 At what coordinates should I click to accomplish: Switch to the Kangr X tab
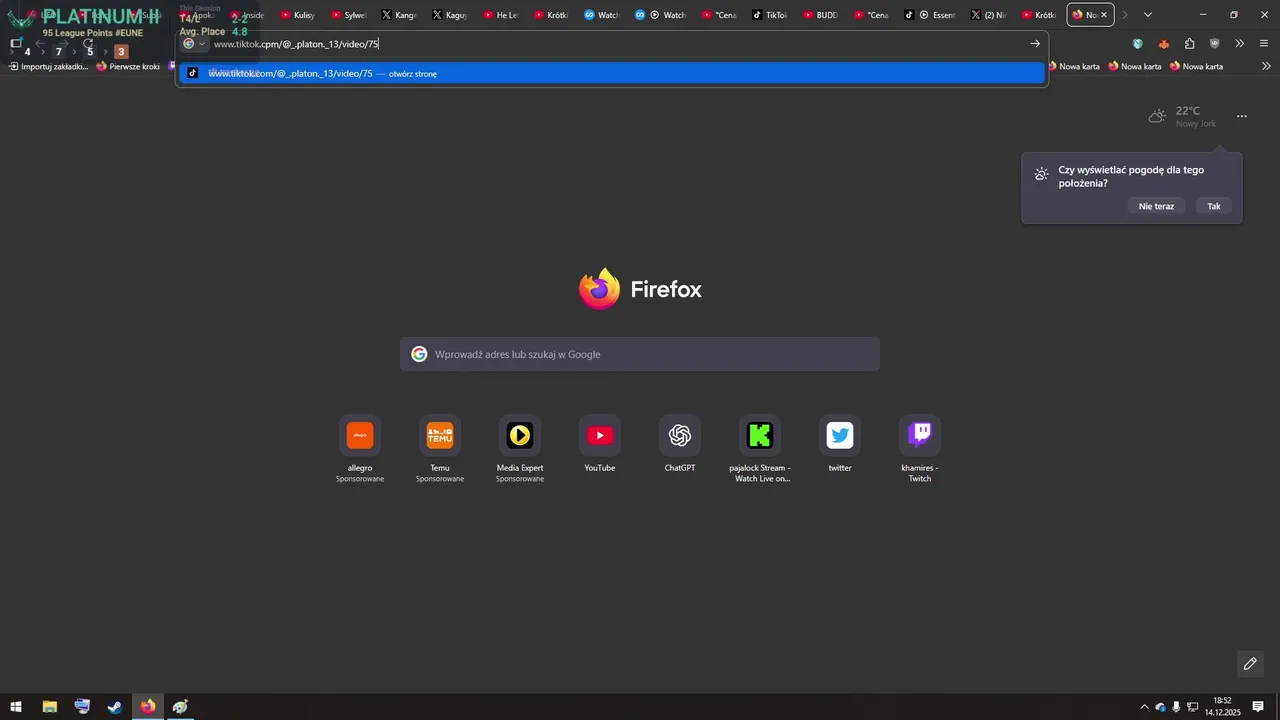(x=399, y=15)
